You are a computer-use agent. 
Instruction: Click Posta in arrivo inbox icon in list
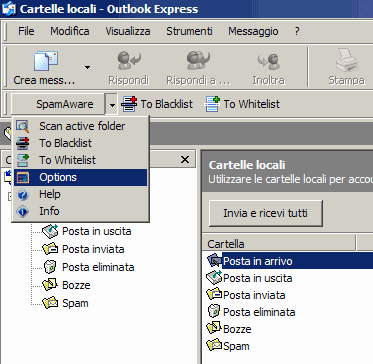[x=214, y=260]
